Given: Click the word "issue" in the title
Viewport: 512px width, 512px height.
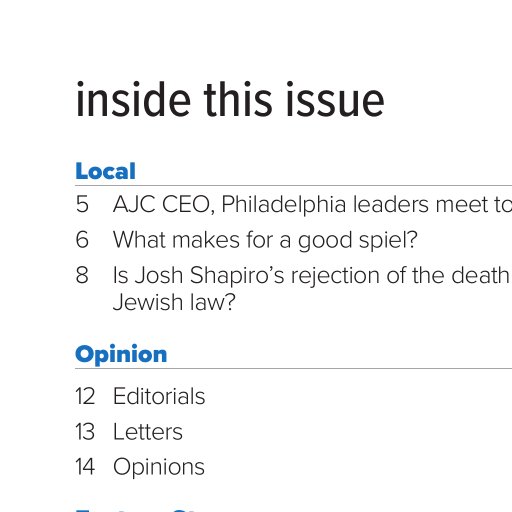Looking at the screenshot, I should coord(334,100).
